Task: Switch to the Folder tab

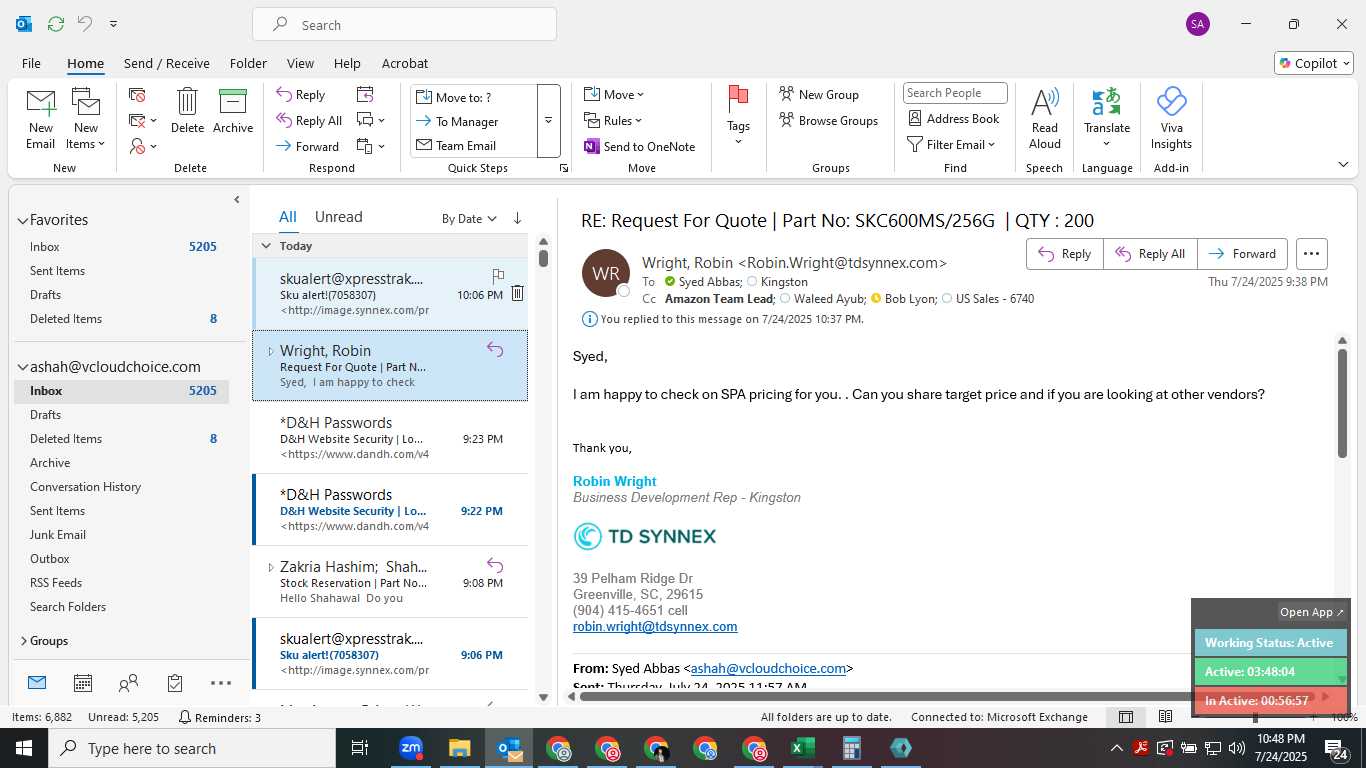Action: (x=248, y=63)
